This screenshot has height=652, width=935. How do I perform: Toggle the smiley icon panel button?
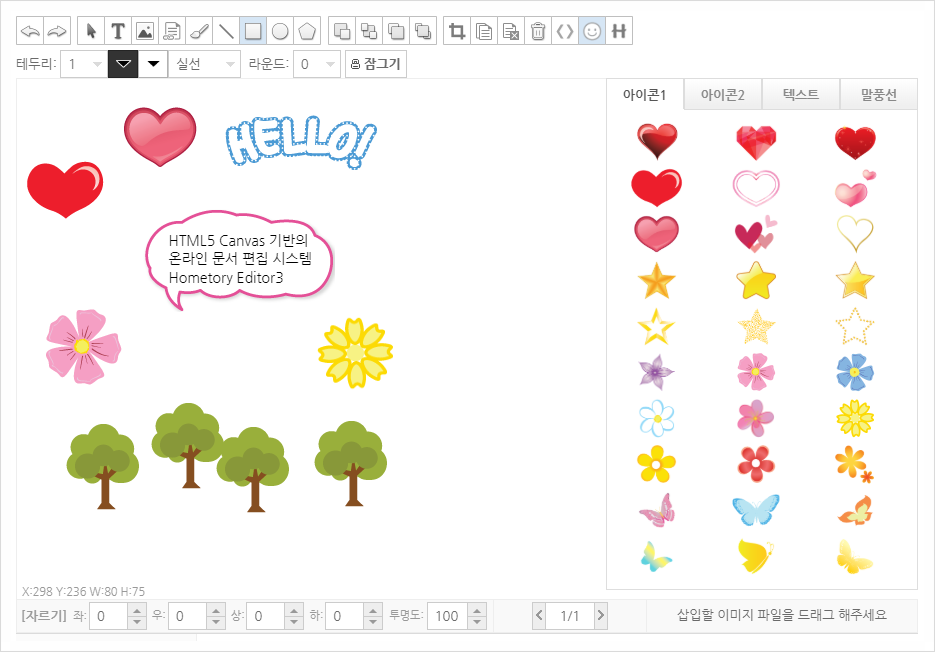click(592, 31)
